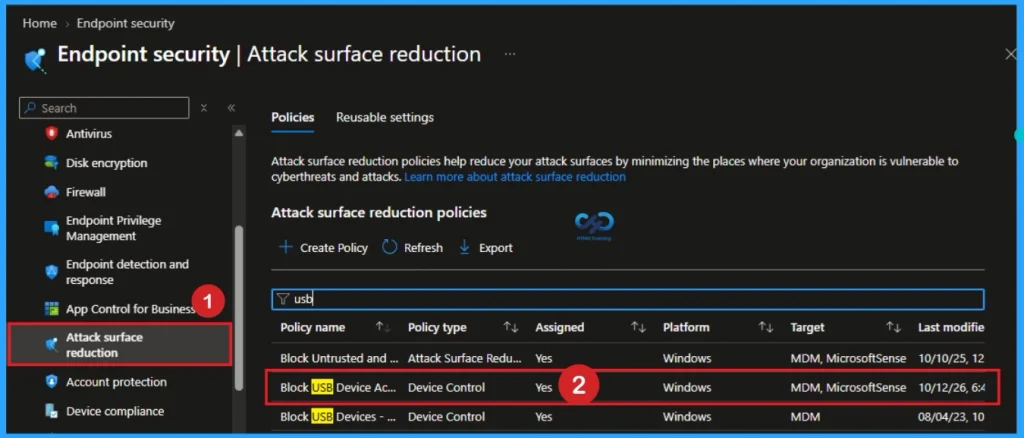The height and width of the screenshot is (438, 1024).
Task: Open Device compliance in the sidebar
Action: (115, 411)
